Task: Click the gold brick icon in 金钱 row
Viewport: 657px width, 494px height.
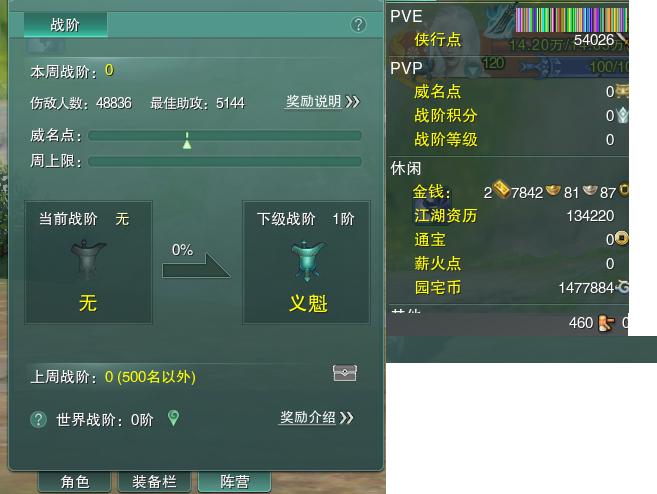Action: click(x=501, y=189)
